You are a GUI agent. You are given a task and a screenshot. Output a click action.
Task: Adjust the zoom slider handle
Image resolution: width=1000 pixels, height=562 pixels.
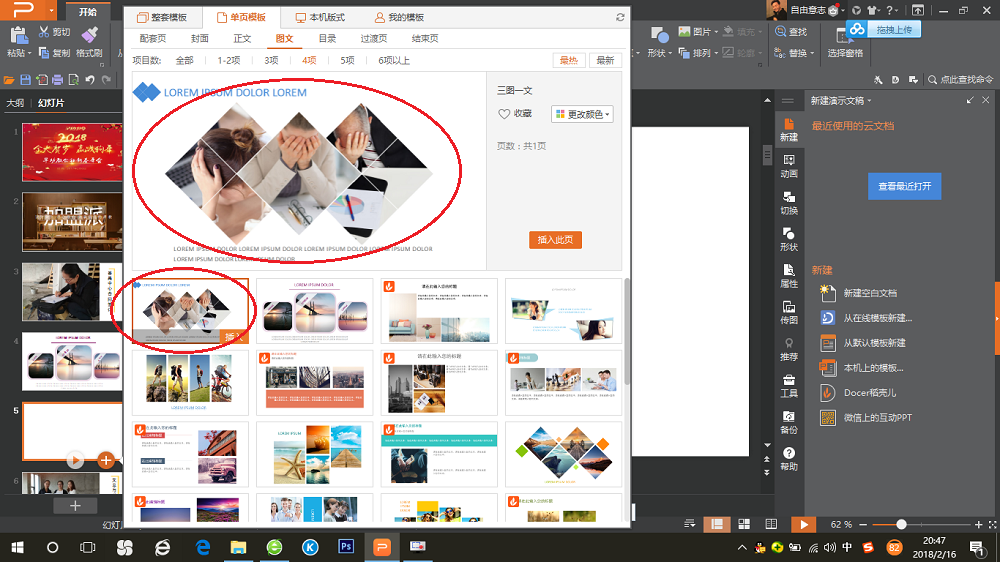(901, 524)
